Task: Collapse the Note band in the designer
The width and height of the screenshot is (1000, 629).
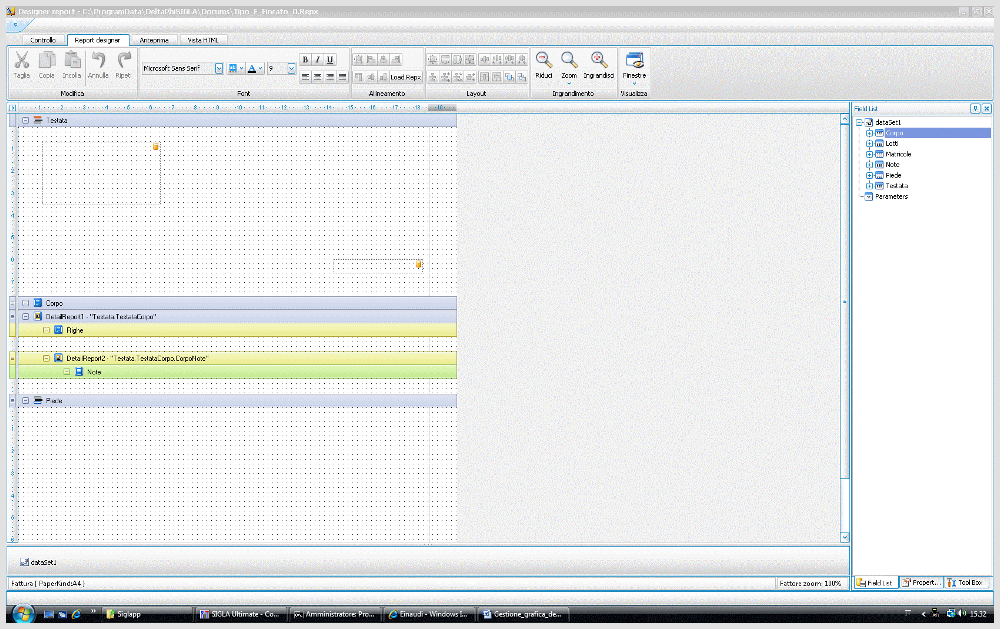Action: (x=67, y=372)
